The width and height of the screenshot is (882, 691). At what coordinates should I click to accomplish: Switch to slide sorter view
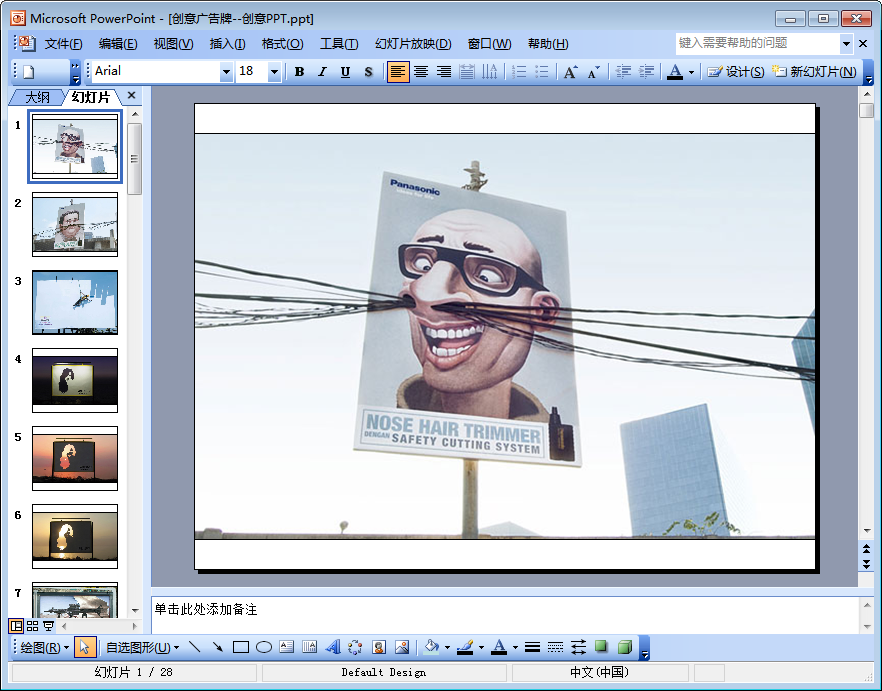click(32, 626)
